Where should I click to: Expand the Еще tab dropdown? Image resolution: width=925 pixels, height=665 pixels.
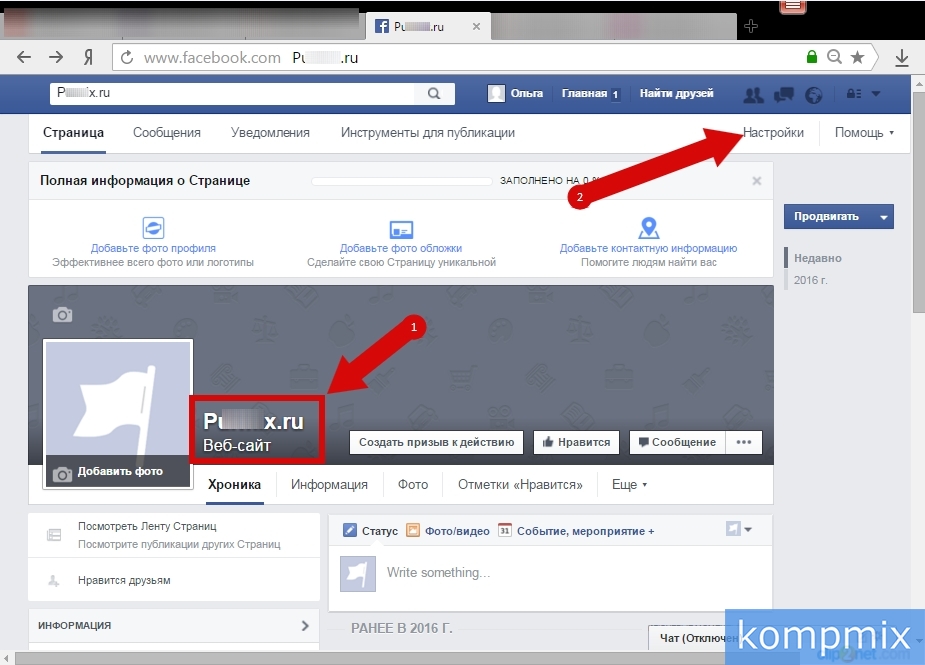pos(629,485)
